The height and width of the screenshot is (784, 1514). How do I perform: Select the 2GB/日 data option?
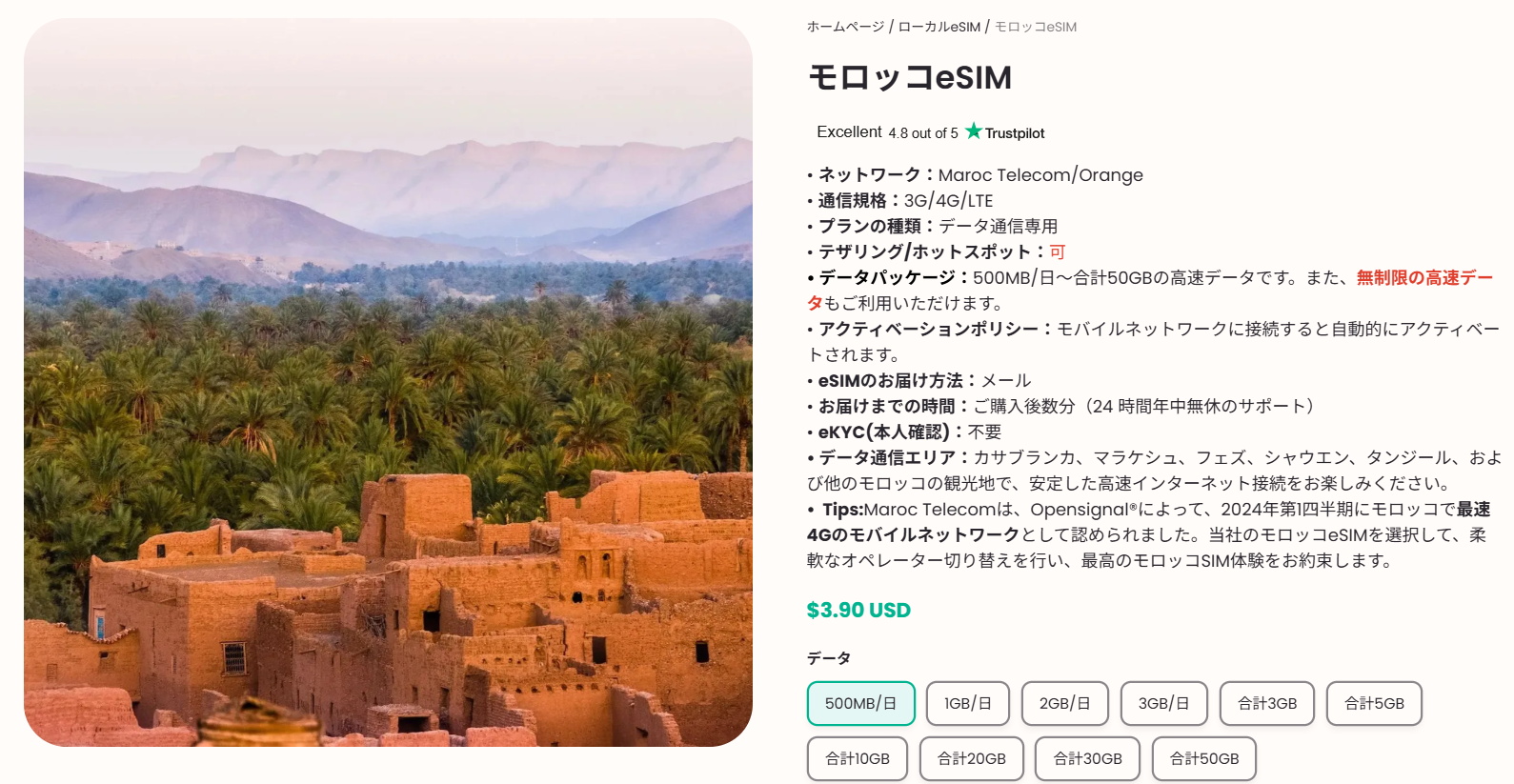[1064, 703]
